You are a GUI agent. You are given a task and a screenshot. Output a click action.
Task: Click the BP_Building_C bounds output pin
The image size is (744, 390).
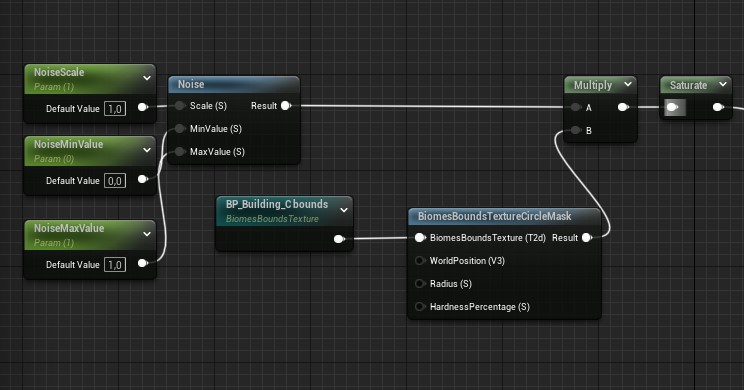point(339,239)
